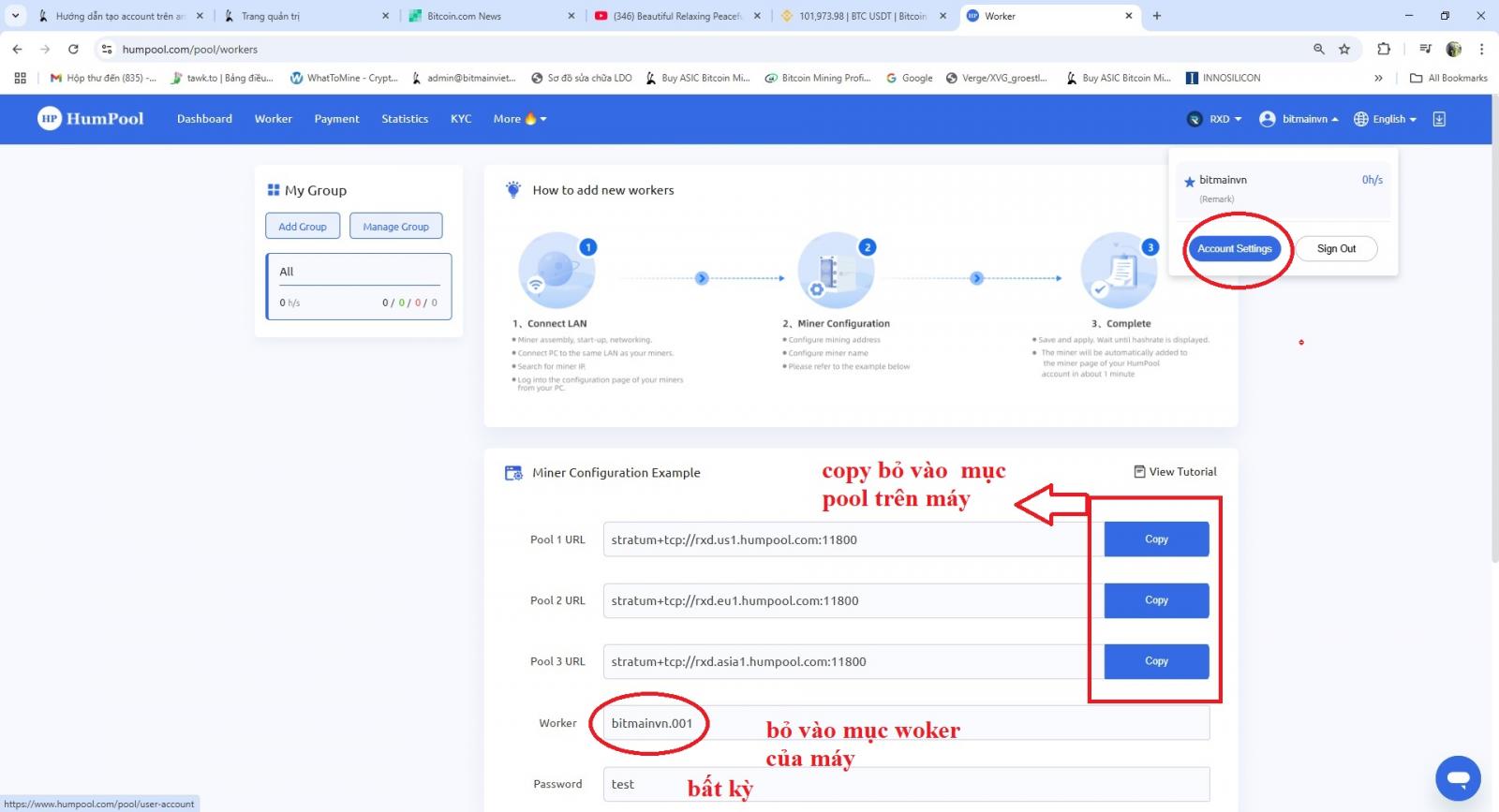Viewport: 1499px width, 812px height.
Task: Copy the Pool 1 URL
Action: click(1156, 539)
